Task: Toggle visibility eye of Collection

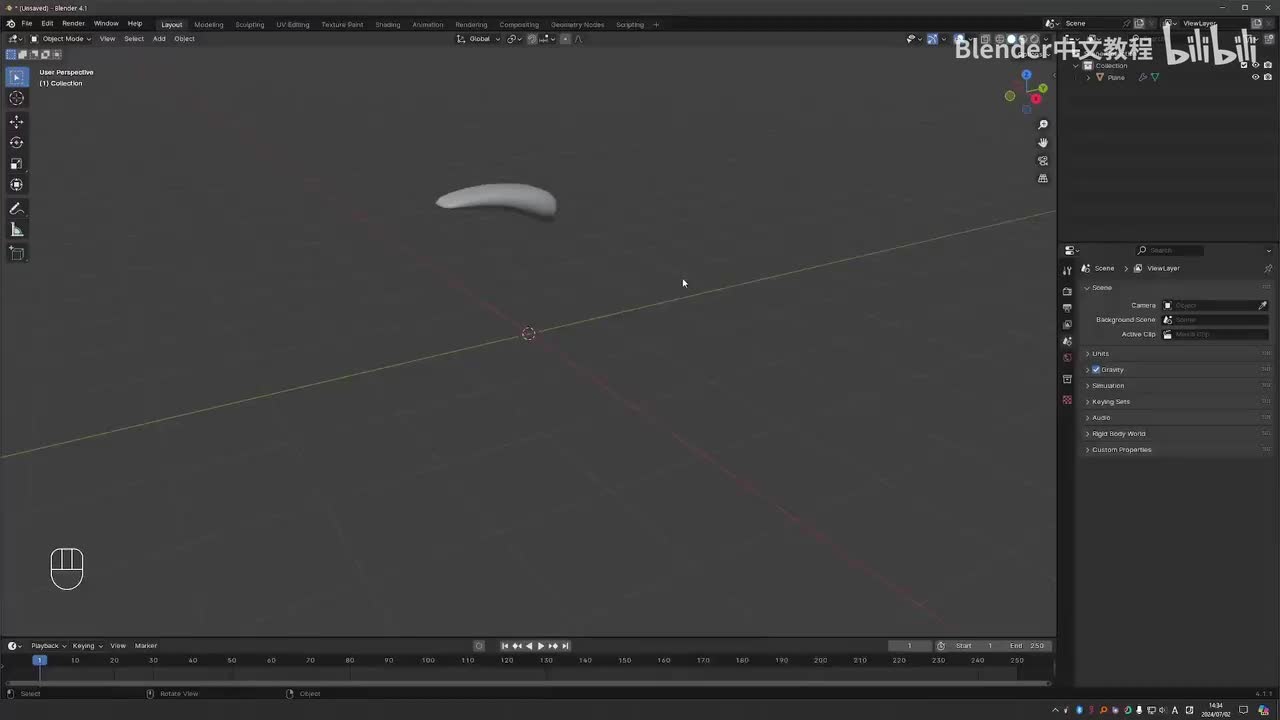Action: click(1256, 65)
